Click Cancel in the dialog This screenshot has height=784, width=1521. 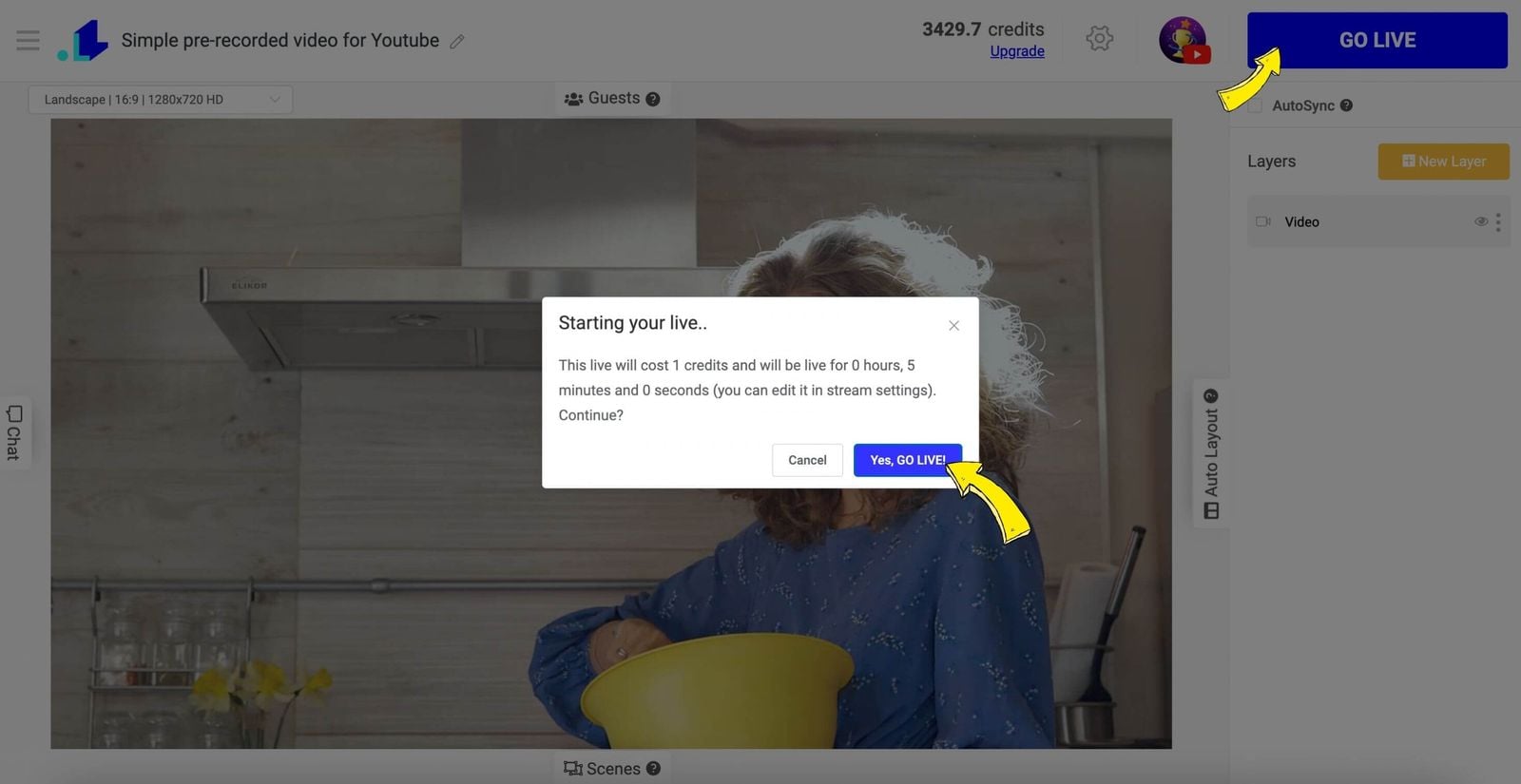[807, 460]
